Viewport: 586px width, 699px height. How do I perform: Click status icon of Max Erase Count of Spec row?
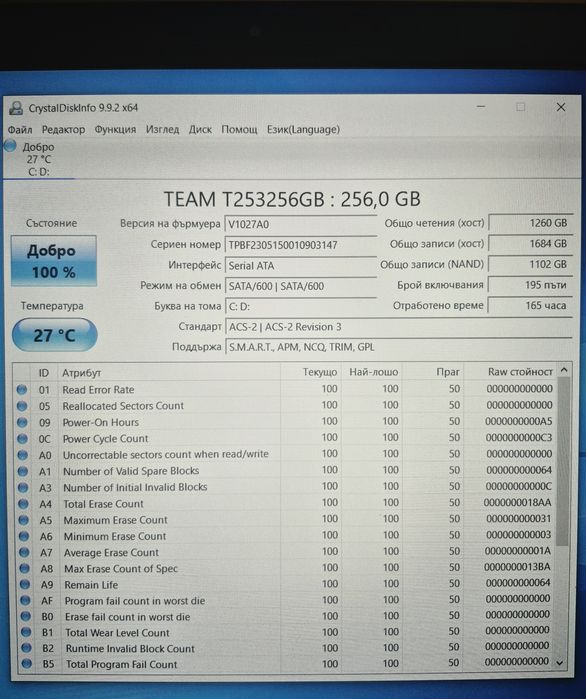tap(25, 569)
